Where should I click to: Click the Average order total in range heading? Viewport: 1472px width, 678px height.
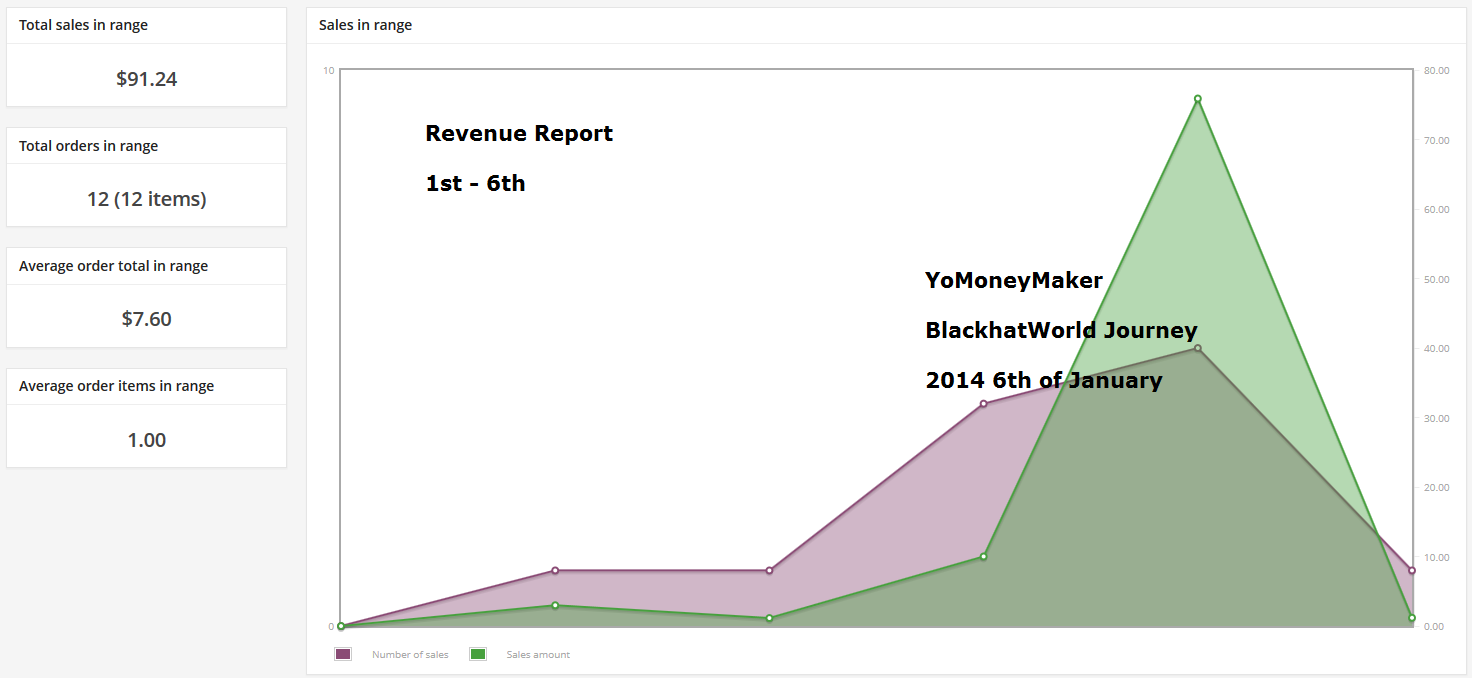point(113,266)
